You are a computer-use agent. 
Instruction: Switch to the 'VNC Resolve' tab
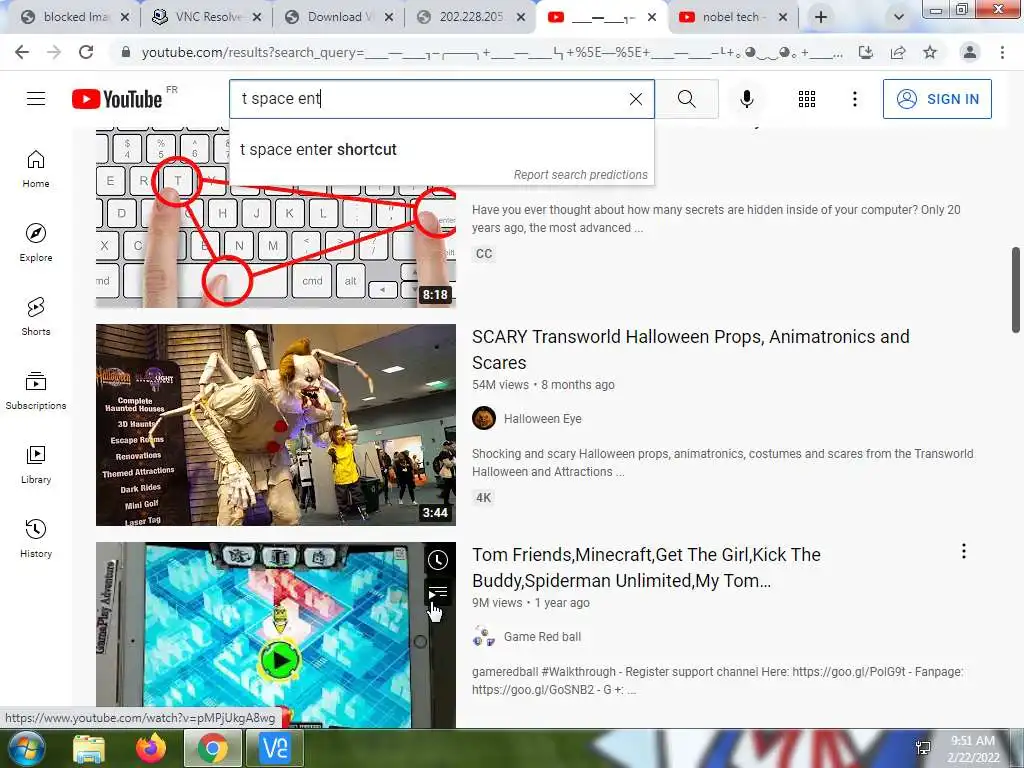coord(206,17)
